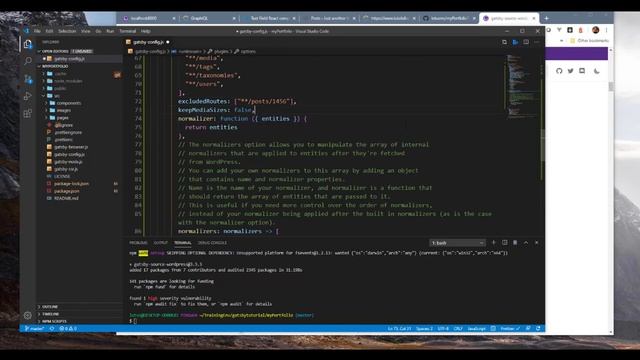Click the GitHub icon on the browser page
The image size is (640, 360).
(559, 71)
